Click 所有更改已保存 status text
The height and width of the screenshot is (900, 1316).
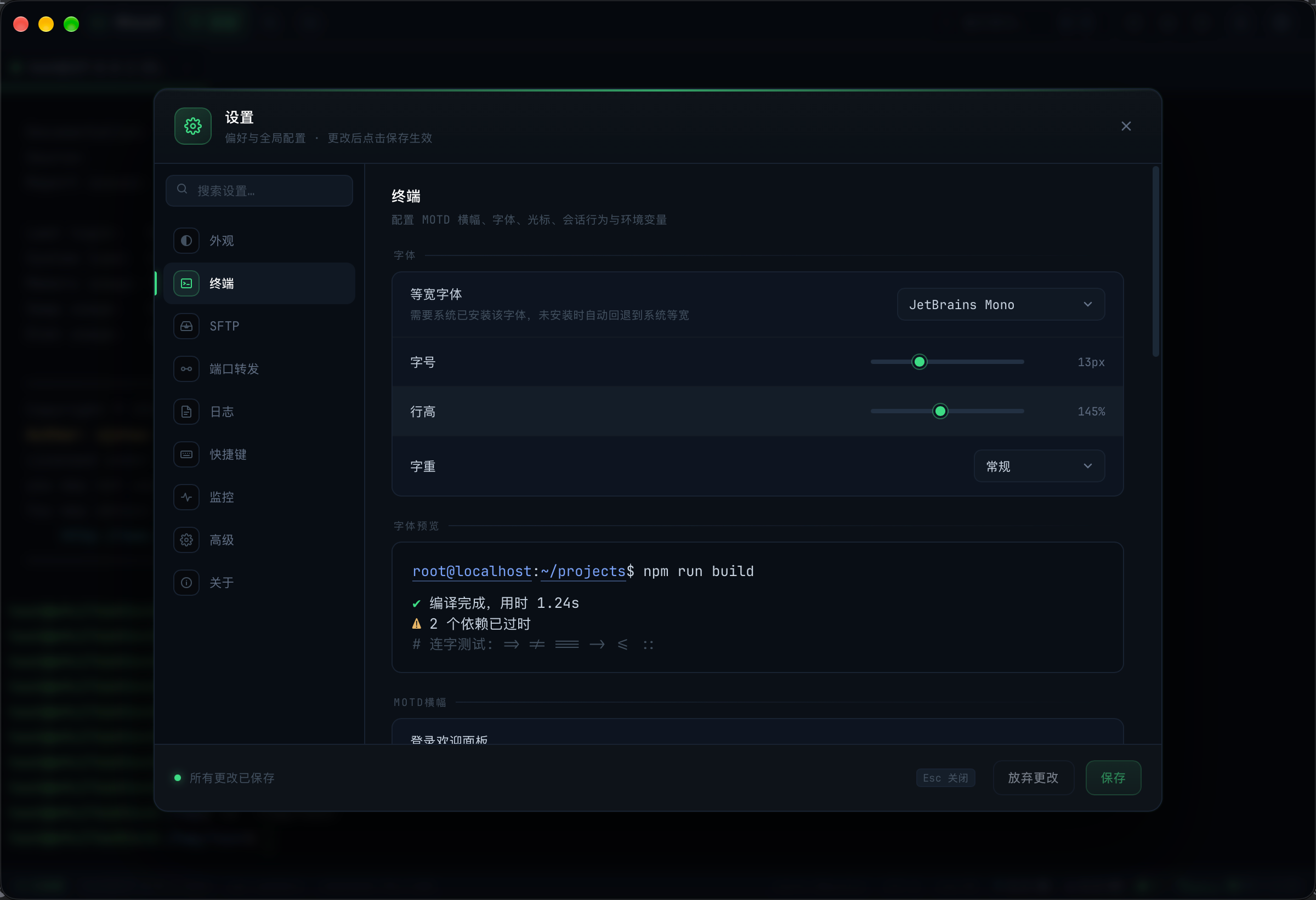click(x=231, y=778)
